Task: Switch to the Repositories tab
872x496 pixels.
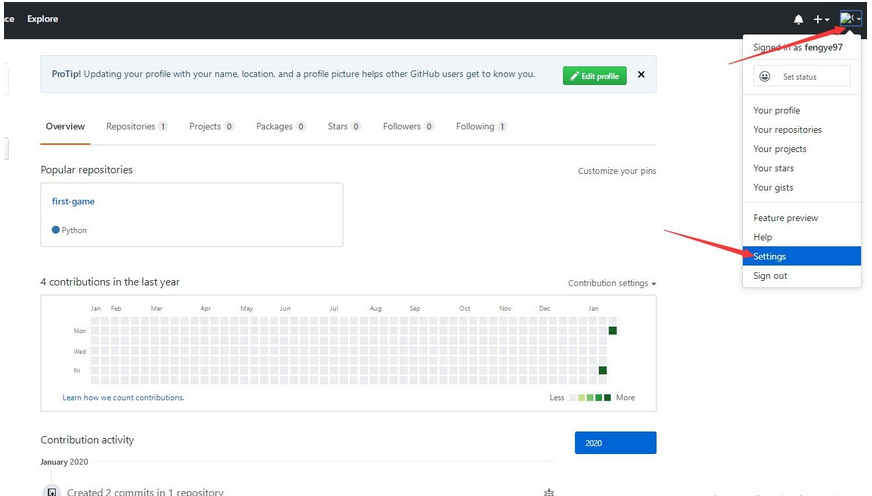Action: [x=136, y=127]
